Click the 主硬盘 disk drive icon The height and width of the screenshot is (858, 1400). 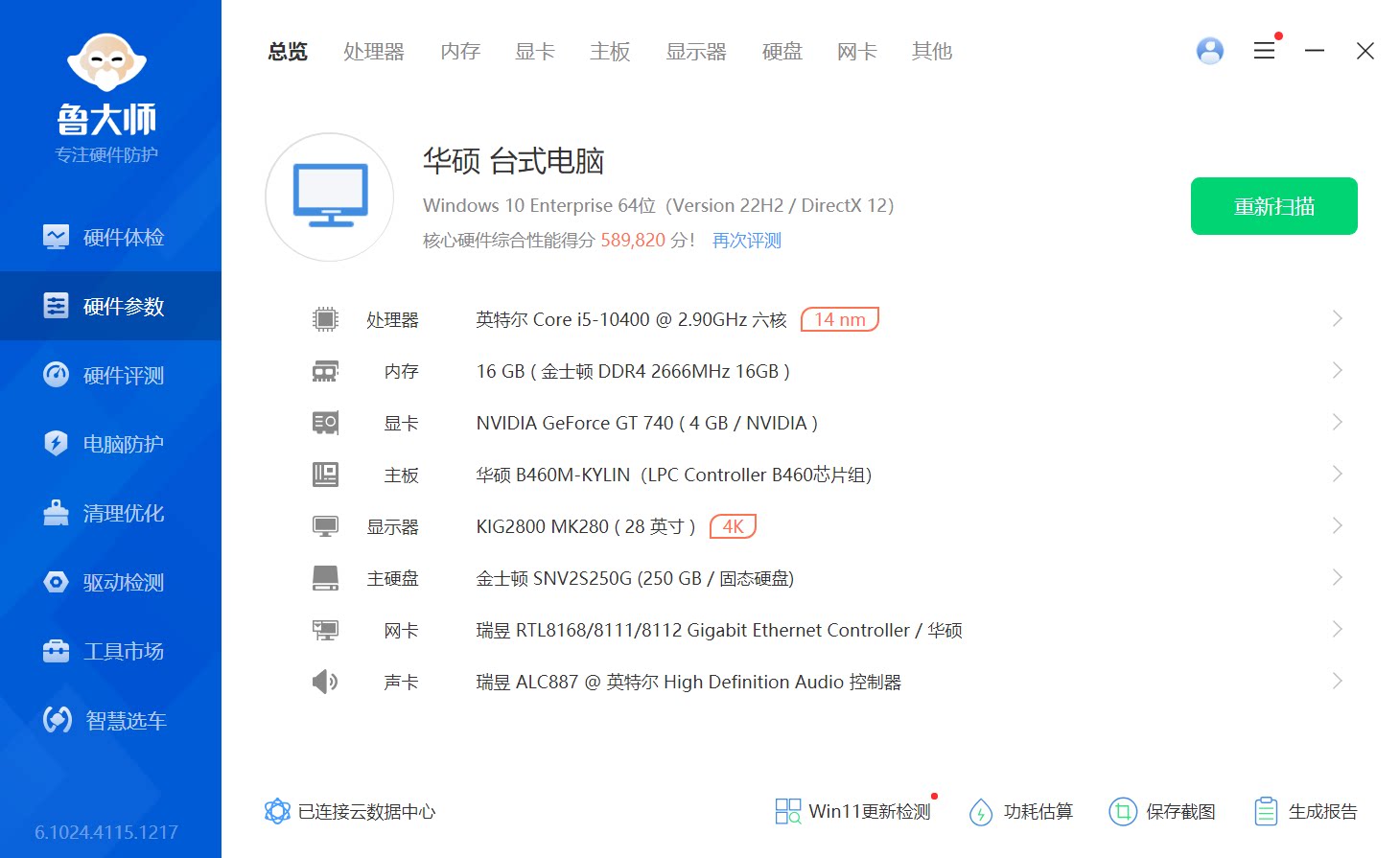325,578
